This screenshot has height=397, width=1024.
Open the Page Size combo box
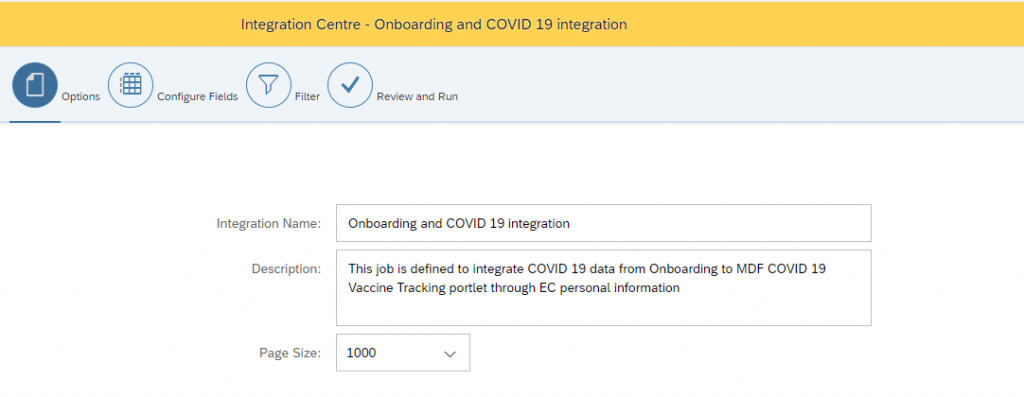point(403,353)
